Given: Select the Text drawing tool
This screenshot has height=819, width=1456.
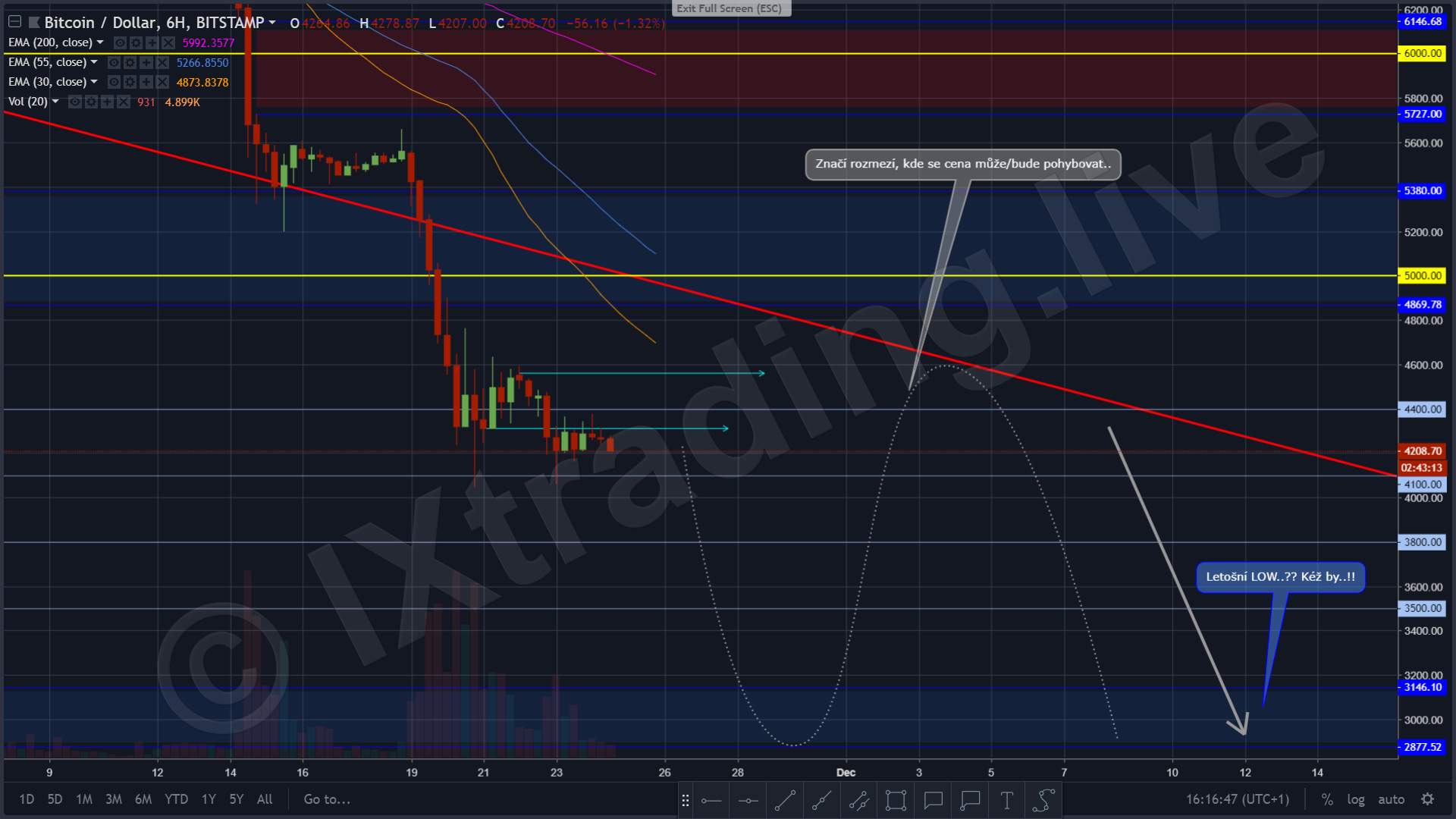Looking at the screenshot, I should click(1006, 800).
